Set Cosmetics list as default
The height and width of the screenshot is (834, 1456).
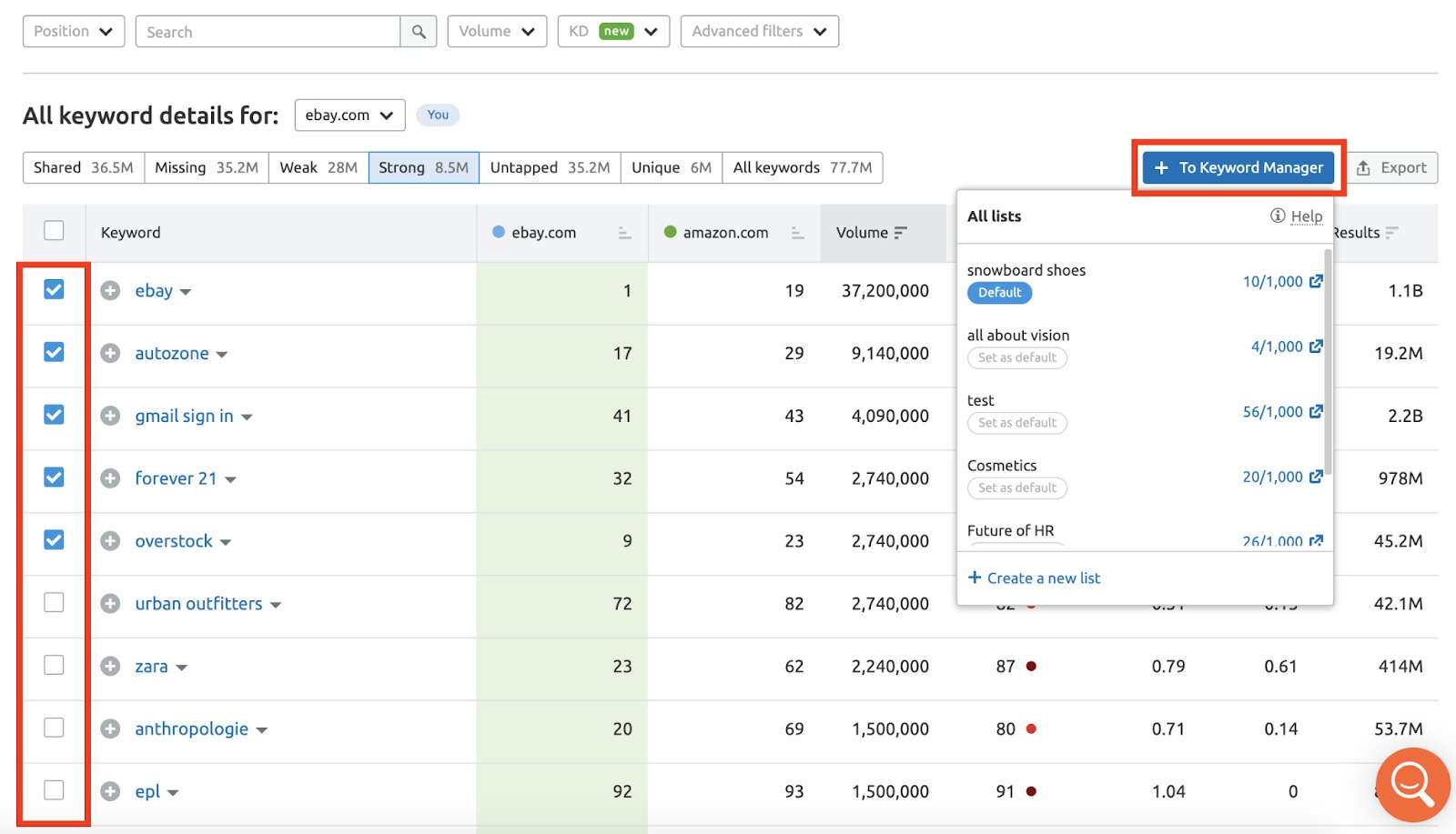(x=1017, y=487)
